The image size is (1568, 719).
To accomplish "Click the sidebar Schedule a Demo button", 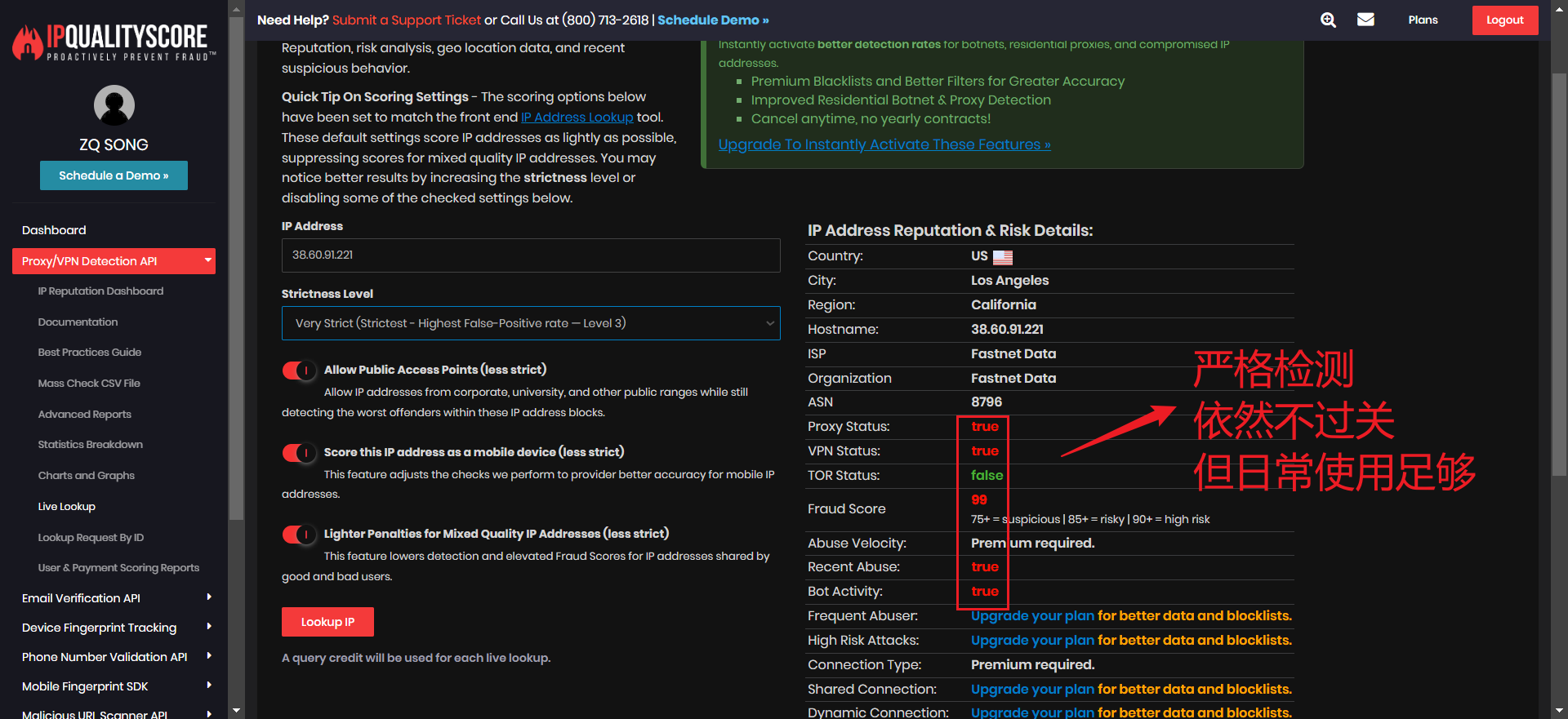I will [114, 175].
